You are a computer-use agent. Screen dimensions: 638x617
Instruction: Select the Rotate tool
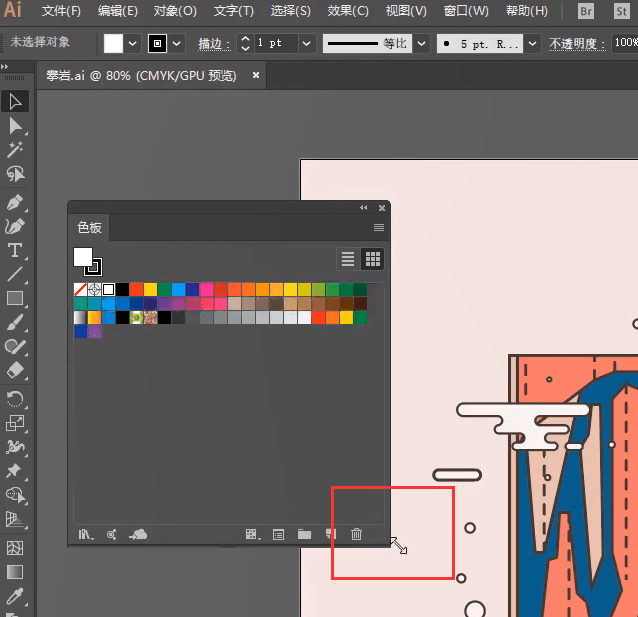15,399
